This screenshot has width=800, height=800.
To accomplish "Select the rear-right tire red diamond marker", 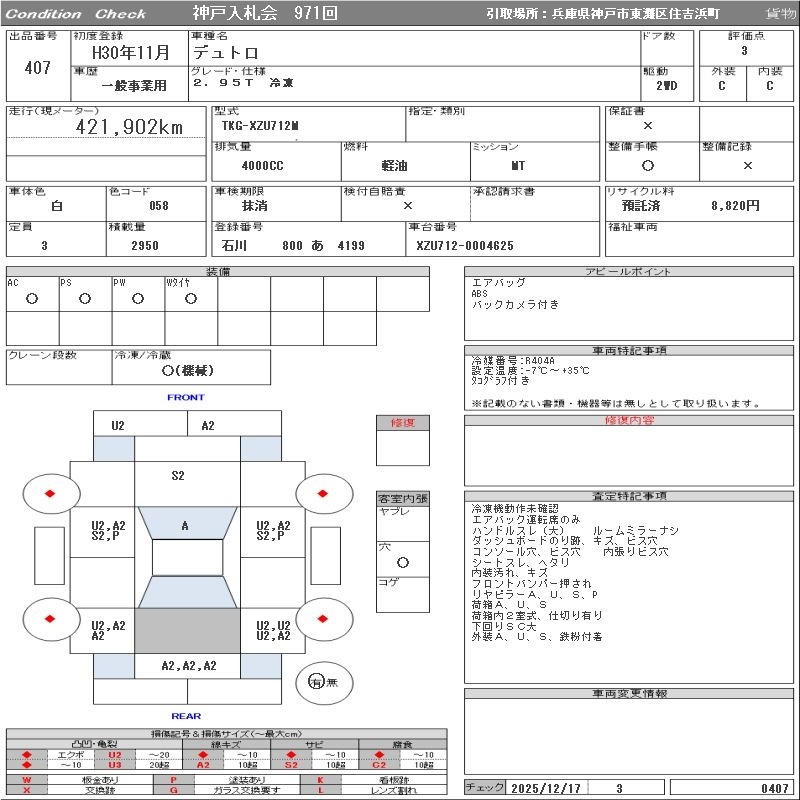I will click(323, 619).
